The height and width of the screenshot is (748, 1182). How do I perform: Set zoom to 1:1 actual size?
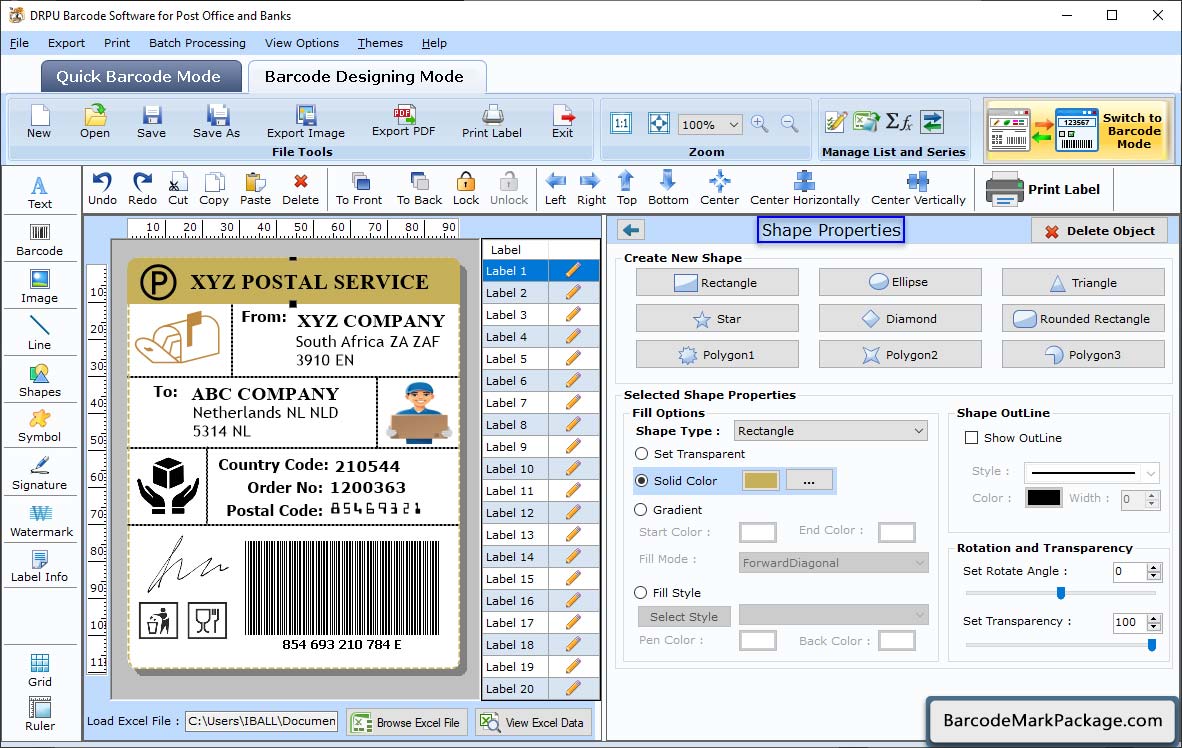click(621, 124)
